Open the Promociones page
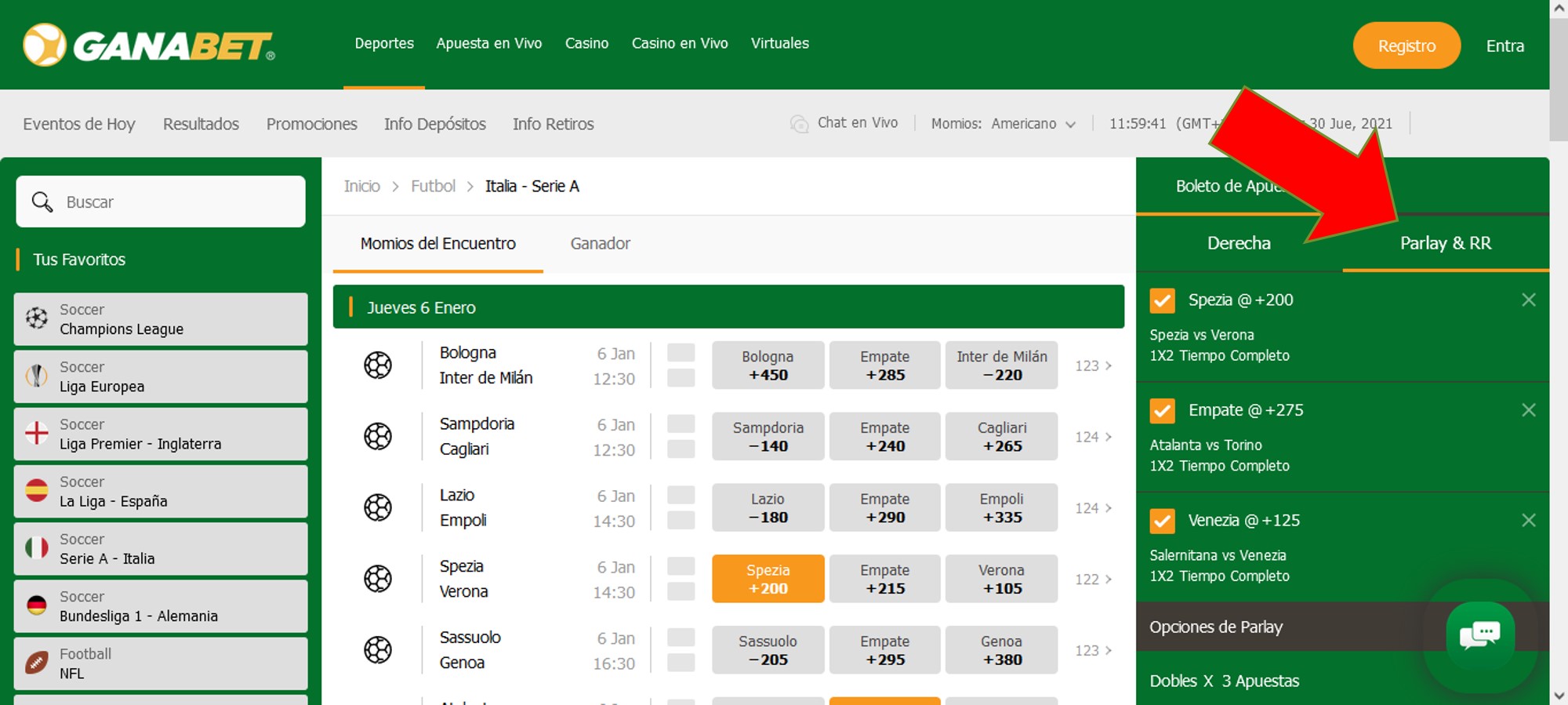This screenshot has width=1568, height=705. tap(311, 124)
